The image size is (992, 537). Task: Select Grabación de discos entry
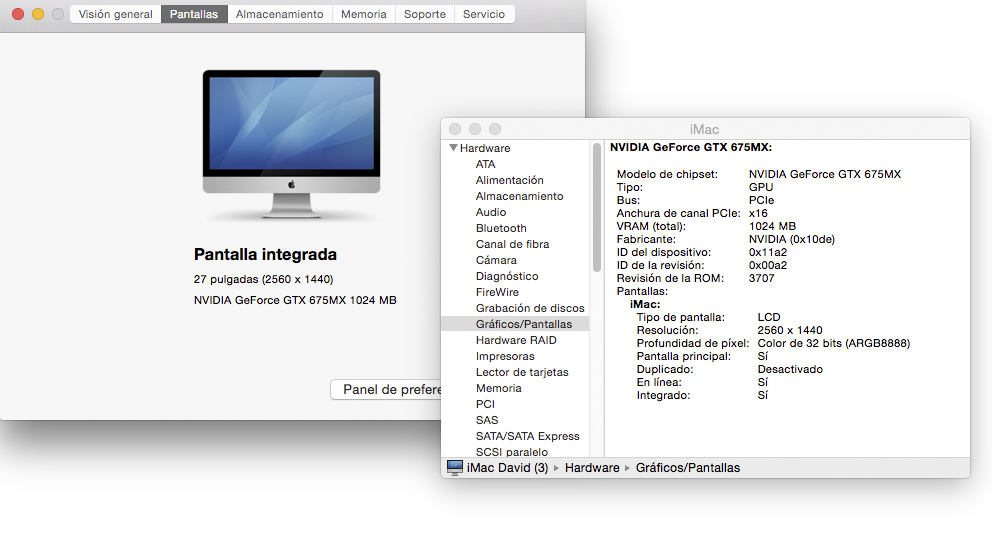point(530,308)
